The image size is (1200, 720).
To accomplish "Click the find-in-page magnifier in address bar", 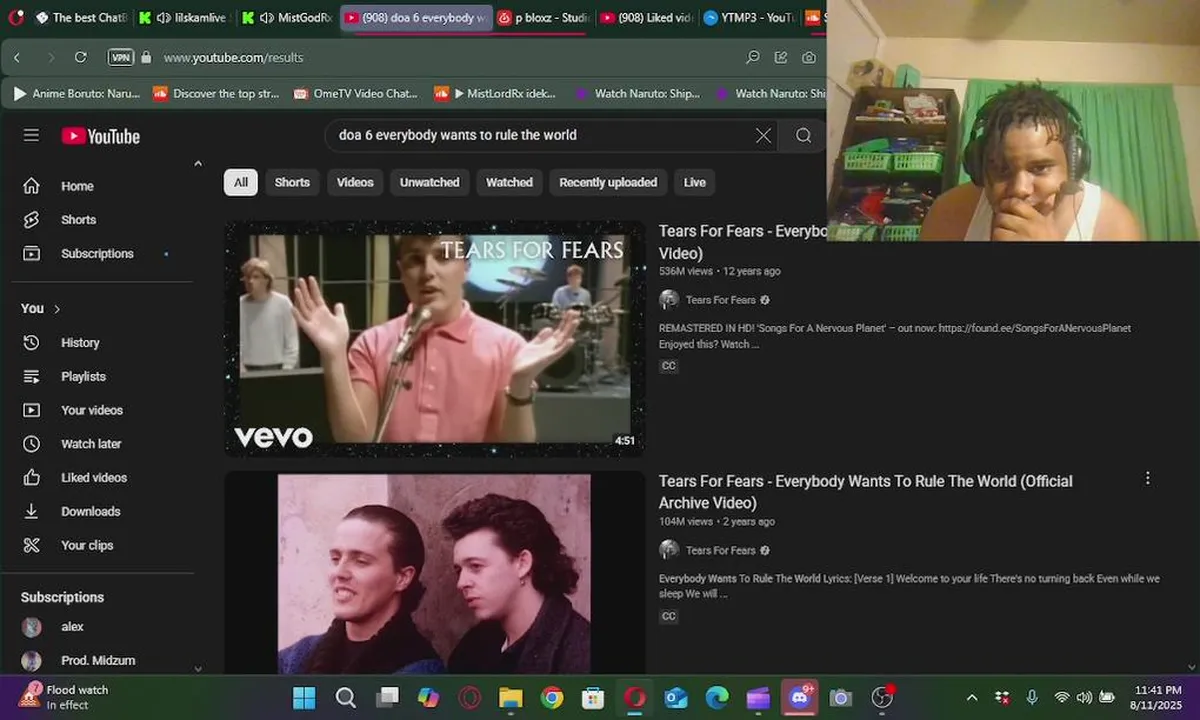I will (x=753, y=57).
